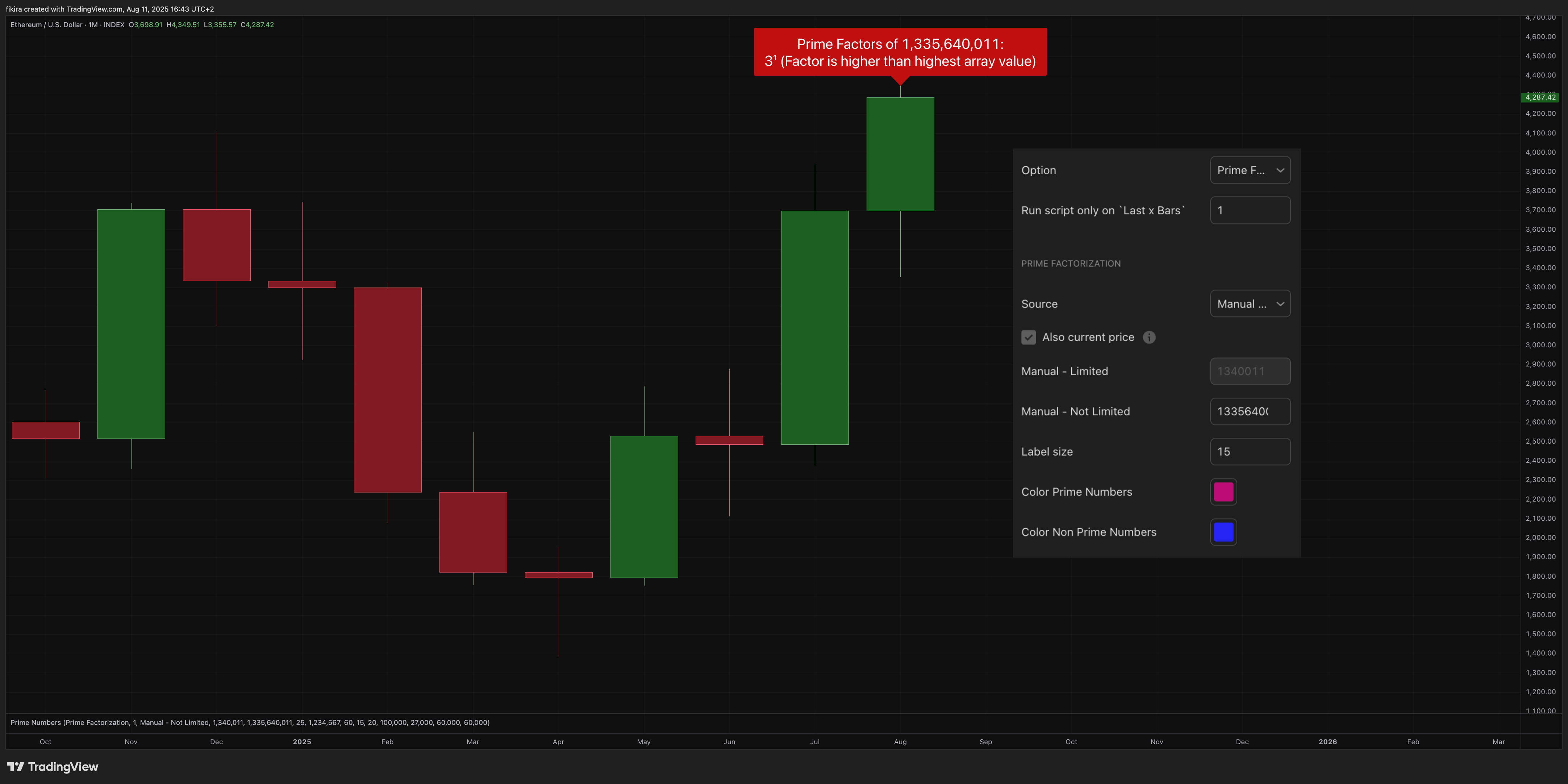Click the 2,000.00 price axis label
Image resolution: width=1568 pixels, height=784 pixels.
point(1540,538)
